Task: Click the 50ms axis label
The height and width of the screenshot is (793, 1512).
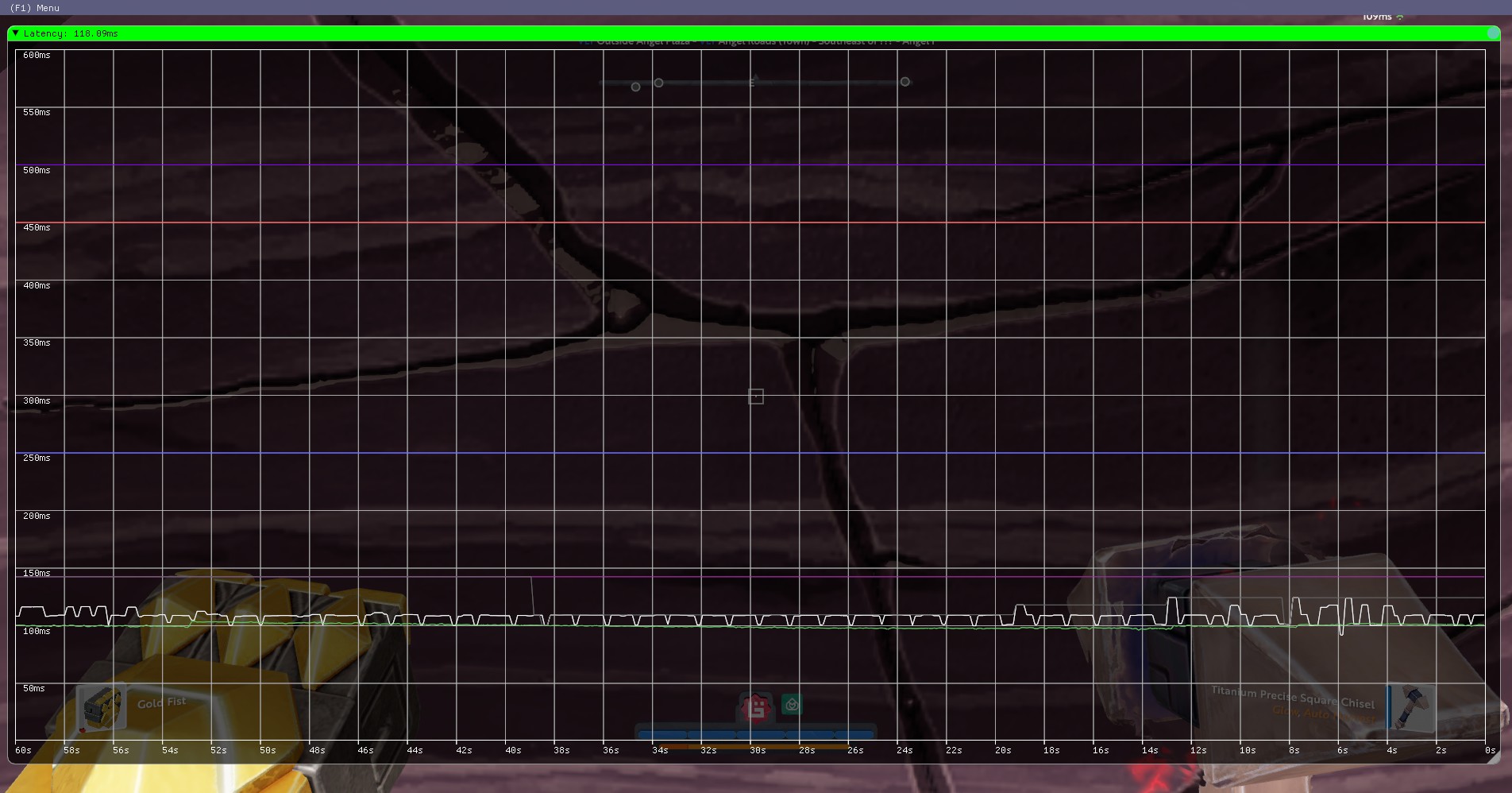Action: click(x=34, y=688)
